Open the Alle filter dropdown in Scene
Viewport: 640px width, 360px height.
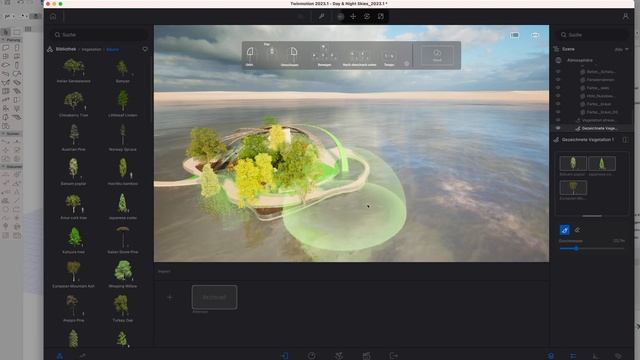(x=621, y=49)
